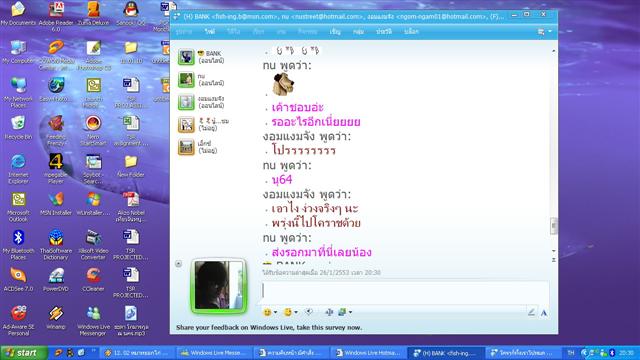Image resolution: width=640 pixels, height=360 pixels.
Task: Collapse the display picture panel arrow
Action: tap(178, 264)
